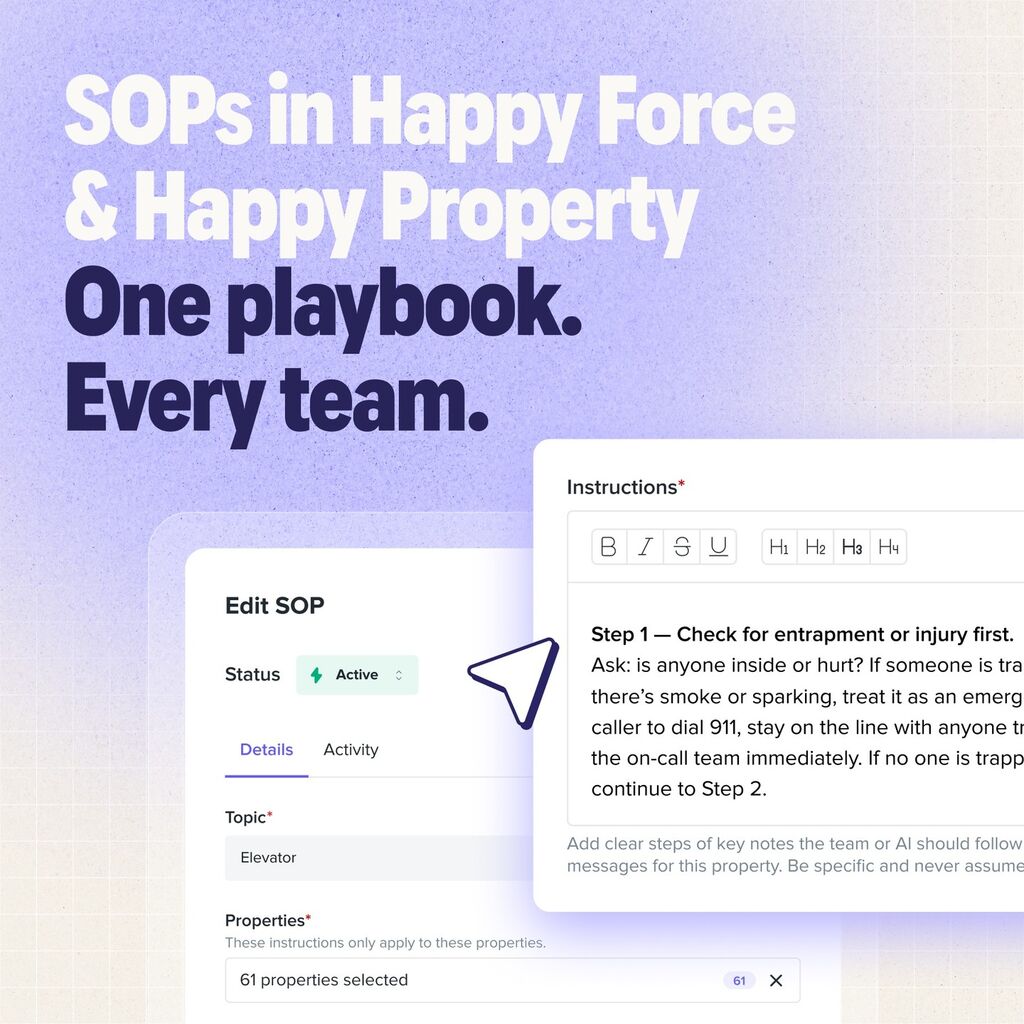Set Heading 4 style (H4)
The width and height of the screenshot is (1024, 1024).
(x=889, y=547)
